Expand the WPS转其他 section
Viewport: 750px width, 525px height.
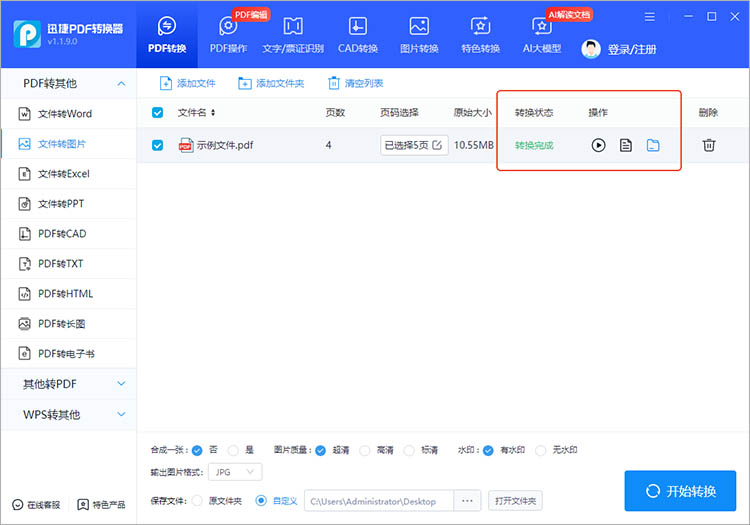pyautogui.click(x=69, y=415)
